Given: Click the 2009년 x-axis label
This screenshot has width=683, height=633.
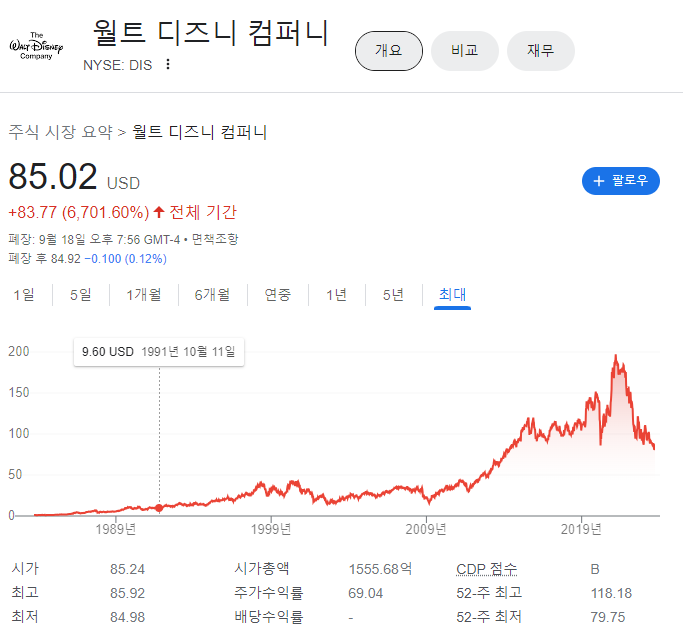Looking at the screenshot, I should click(x=426, y=529).
